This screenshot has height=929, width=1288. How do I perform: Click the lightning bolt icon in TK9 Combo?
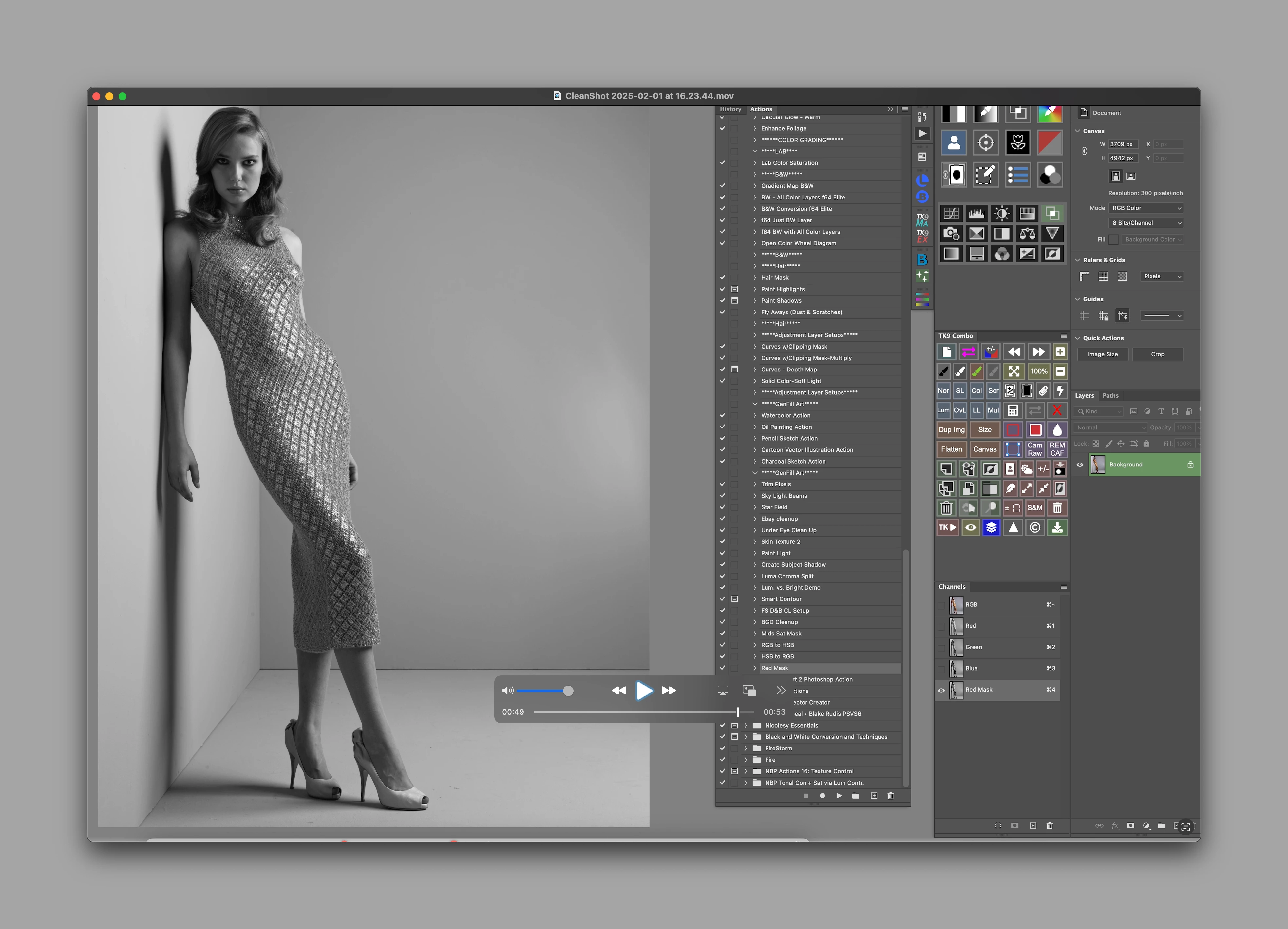click(x=1060, y=391)
